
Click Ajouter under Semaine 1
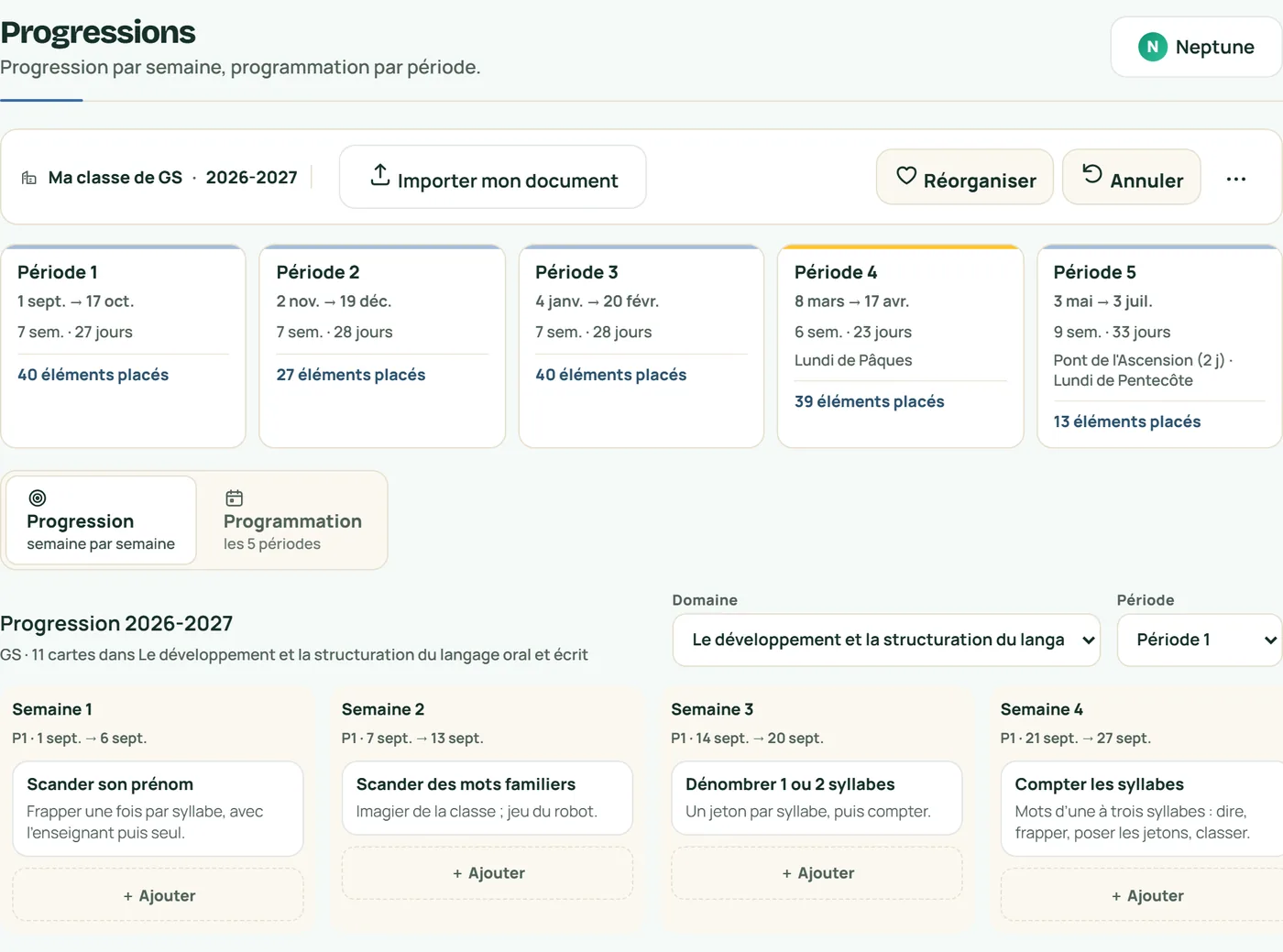click(158, 895)
